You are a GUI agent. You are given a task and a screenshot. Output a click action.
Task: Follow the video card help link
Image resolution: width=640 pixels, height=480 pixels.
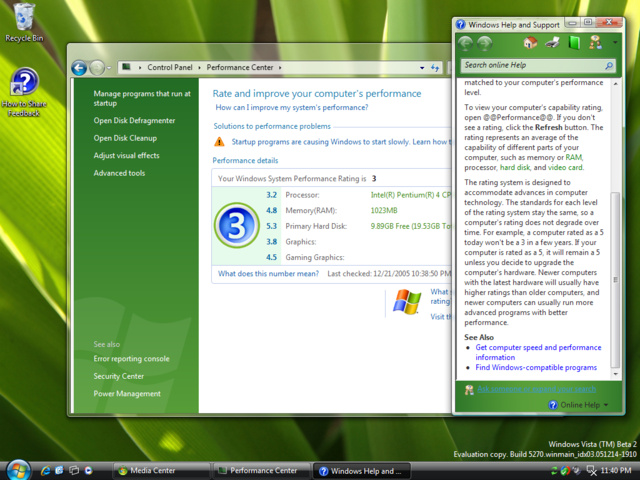tap(565, 167)
